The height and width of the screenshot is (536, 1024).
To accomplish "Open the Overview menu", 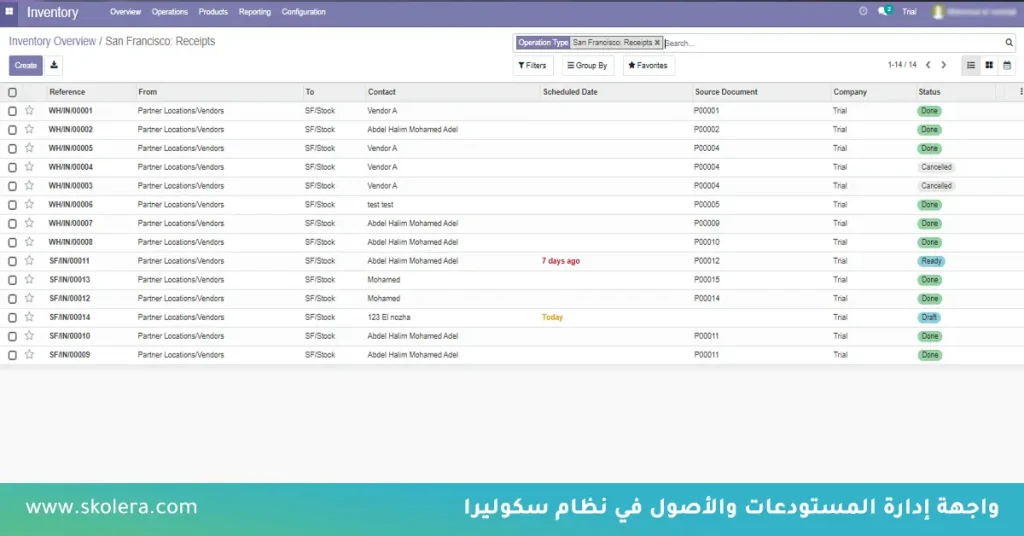I will [x=125, y=12].
